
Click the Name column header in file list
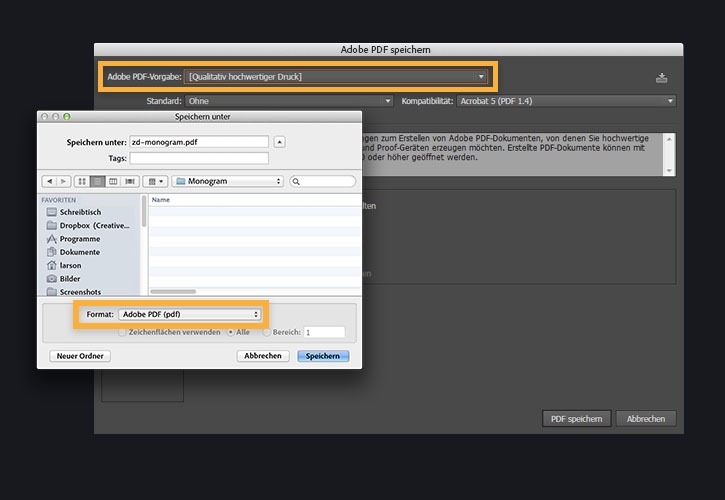[x=161, y=200]
